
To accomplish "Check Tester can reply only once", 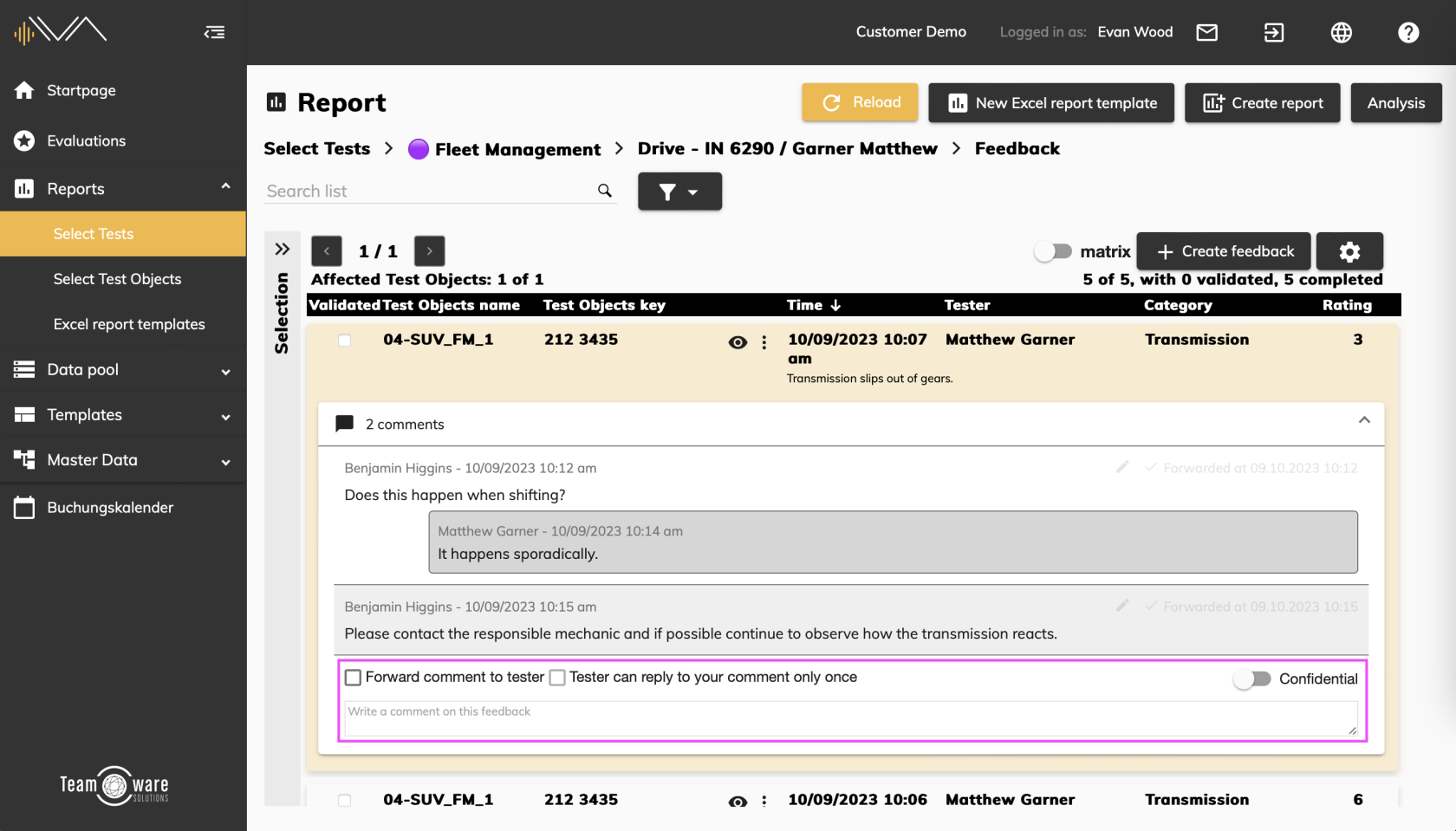I will 557,678.
